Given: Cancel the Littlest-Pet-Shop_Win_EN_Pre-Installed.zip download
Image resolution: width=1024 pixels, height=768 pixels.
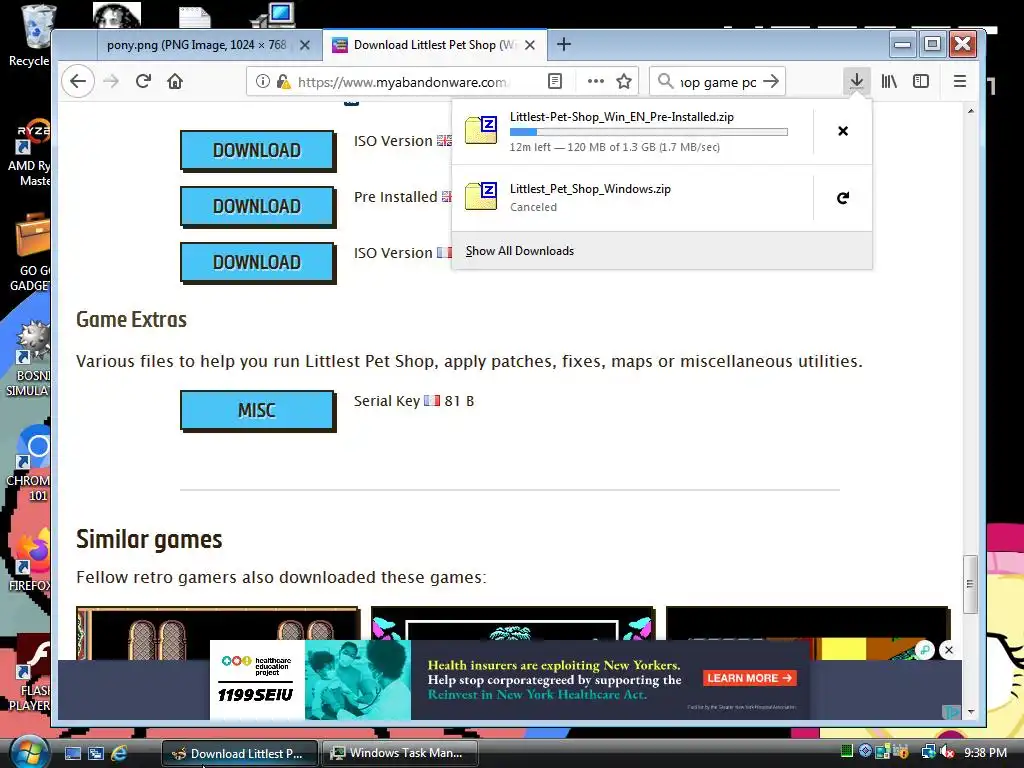Looking at the screenshot, I should pyautogui.click(x=842, y=131).
